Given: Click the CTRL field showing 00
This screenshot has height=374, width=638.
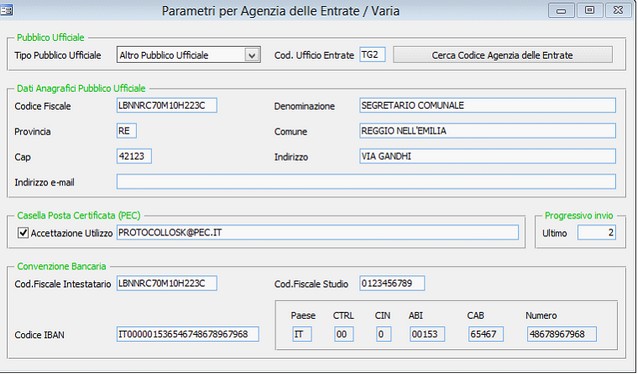Looking at the screenshot, I should point(344,334).
